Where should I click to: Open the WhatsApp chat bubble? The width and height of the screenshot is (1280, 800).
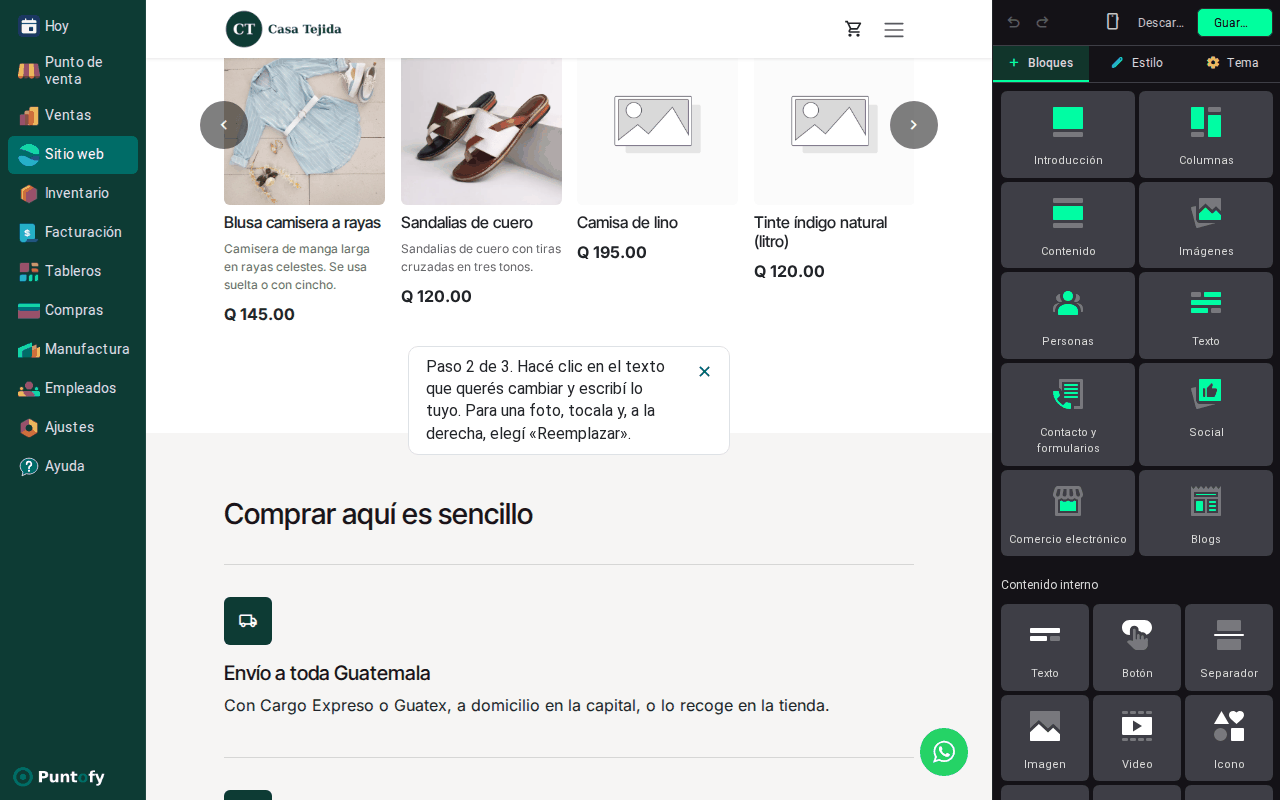click(944, 752)
